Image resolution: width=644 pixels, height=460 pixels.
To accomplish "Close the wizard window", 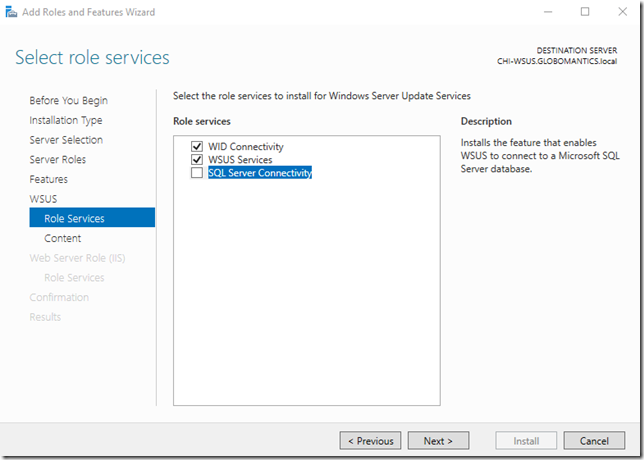I will tap(623, 12).
